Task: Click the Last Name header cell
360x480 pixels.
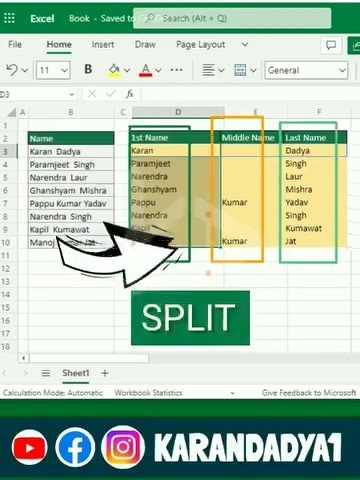Action: 315,138
